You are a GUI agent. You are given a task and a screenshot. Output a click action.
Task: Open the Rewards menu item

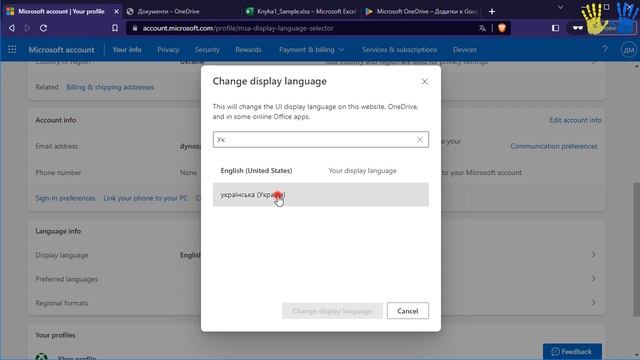248,50
